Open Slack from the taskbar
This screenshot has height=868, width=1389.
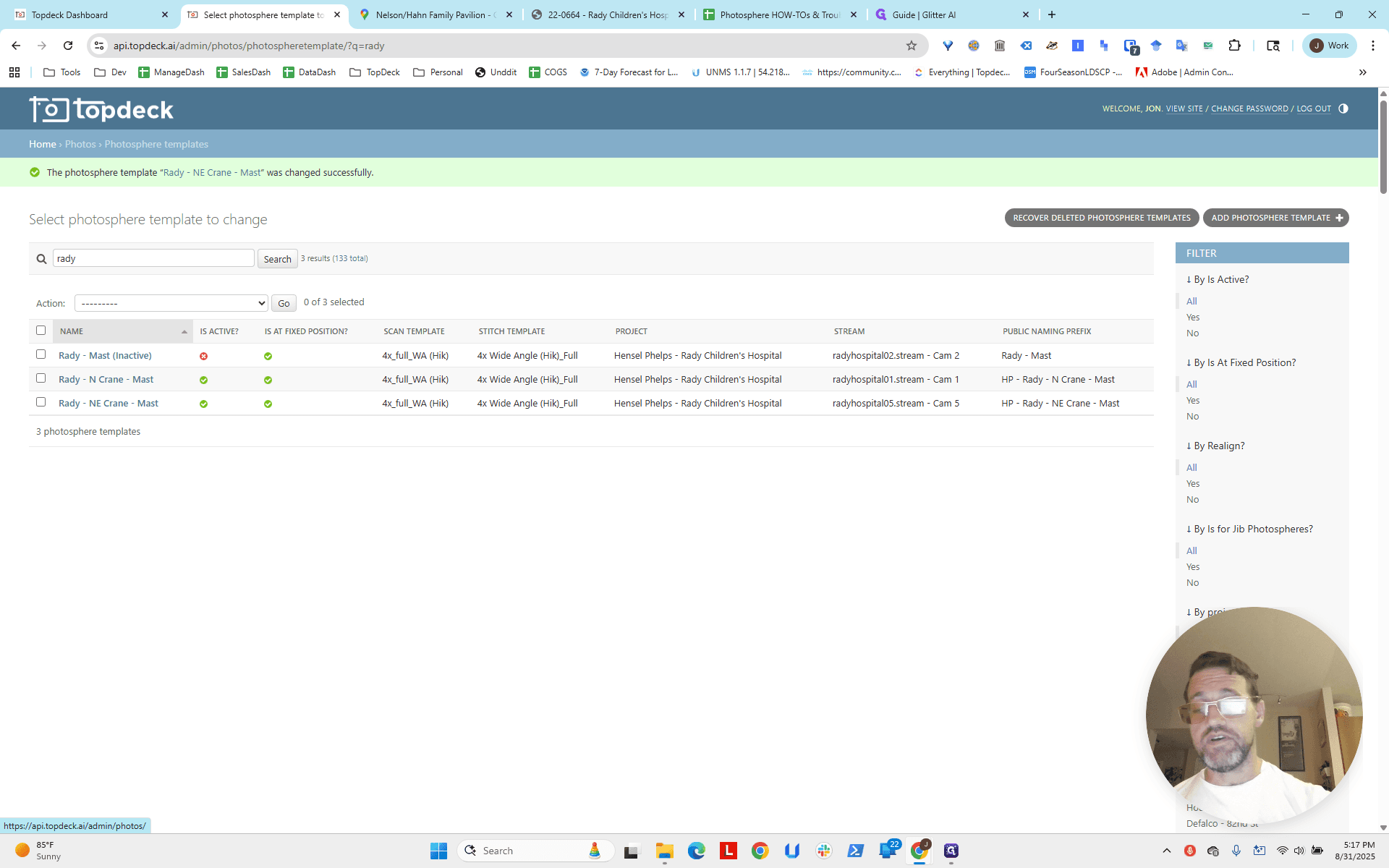[x=824, y=851]
